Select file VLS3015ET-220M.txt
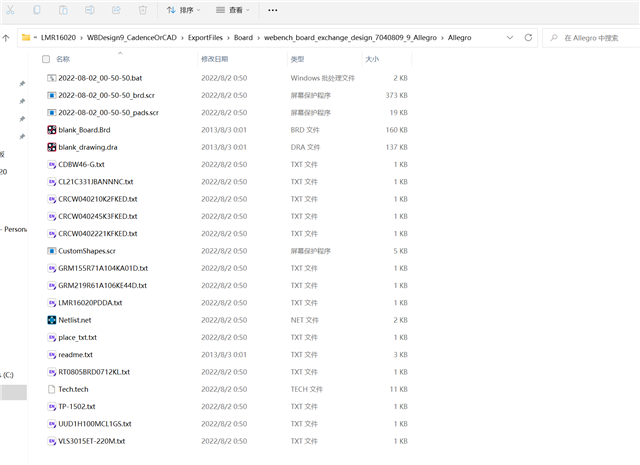This screenshot has height=465, width=640. click(x=92, y=441)
